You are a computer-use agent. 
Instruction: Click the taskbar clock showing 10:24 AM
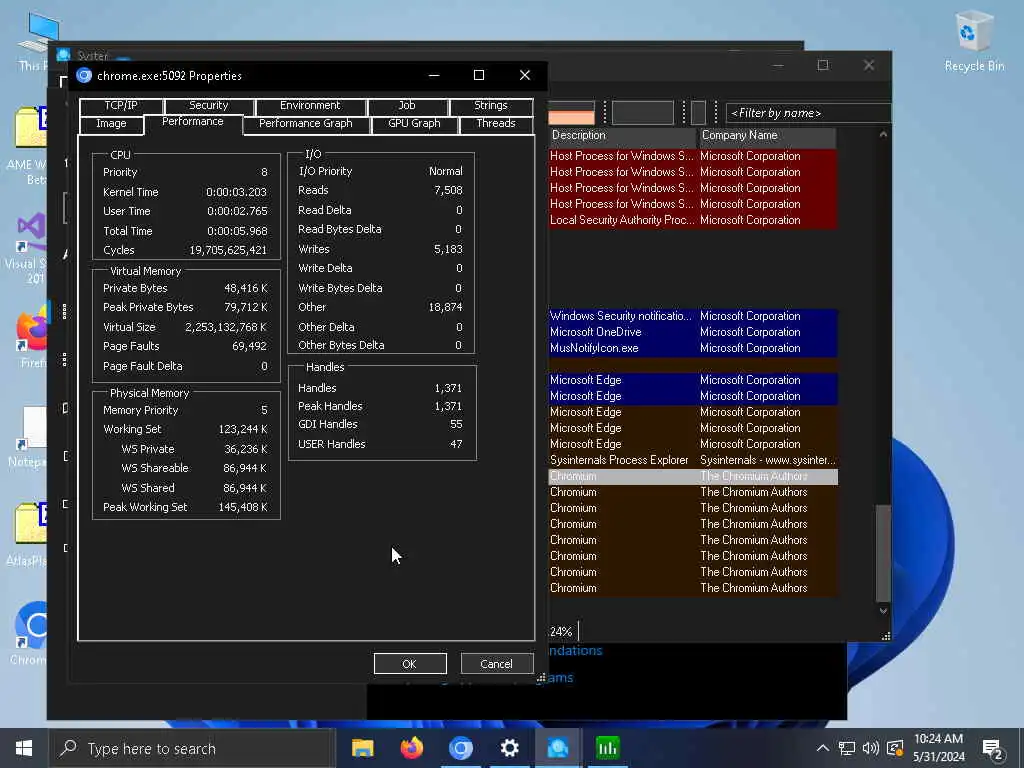point(938,748)
